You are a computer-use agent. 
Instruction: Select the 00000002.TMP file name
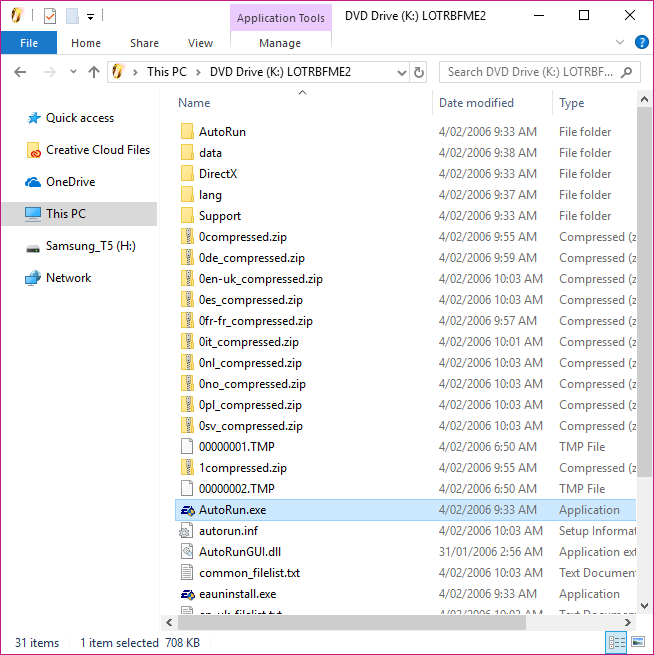(236, 489)
